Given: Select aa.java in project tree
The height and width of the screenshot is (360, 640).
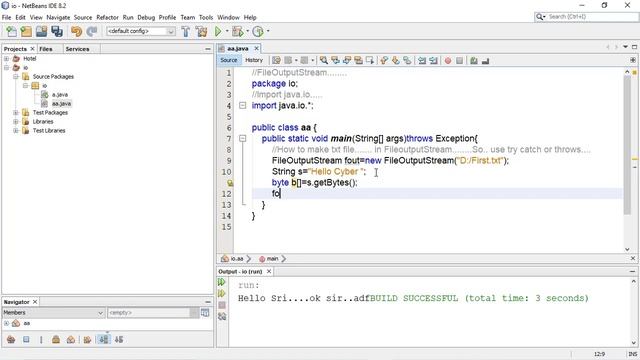Looking at the screenshot, I should tap(61, 104).
